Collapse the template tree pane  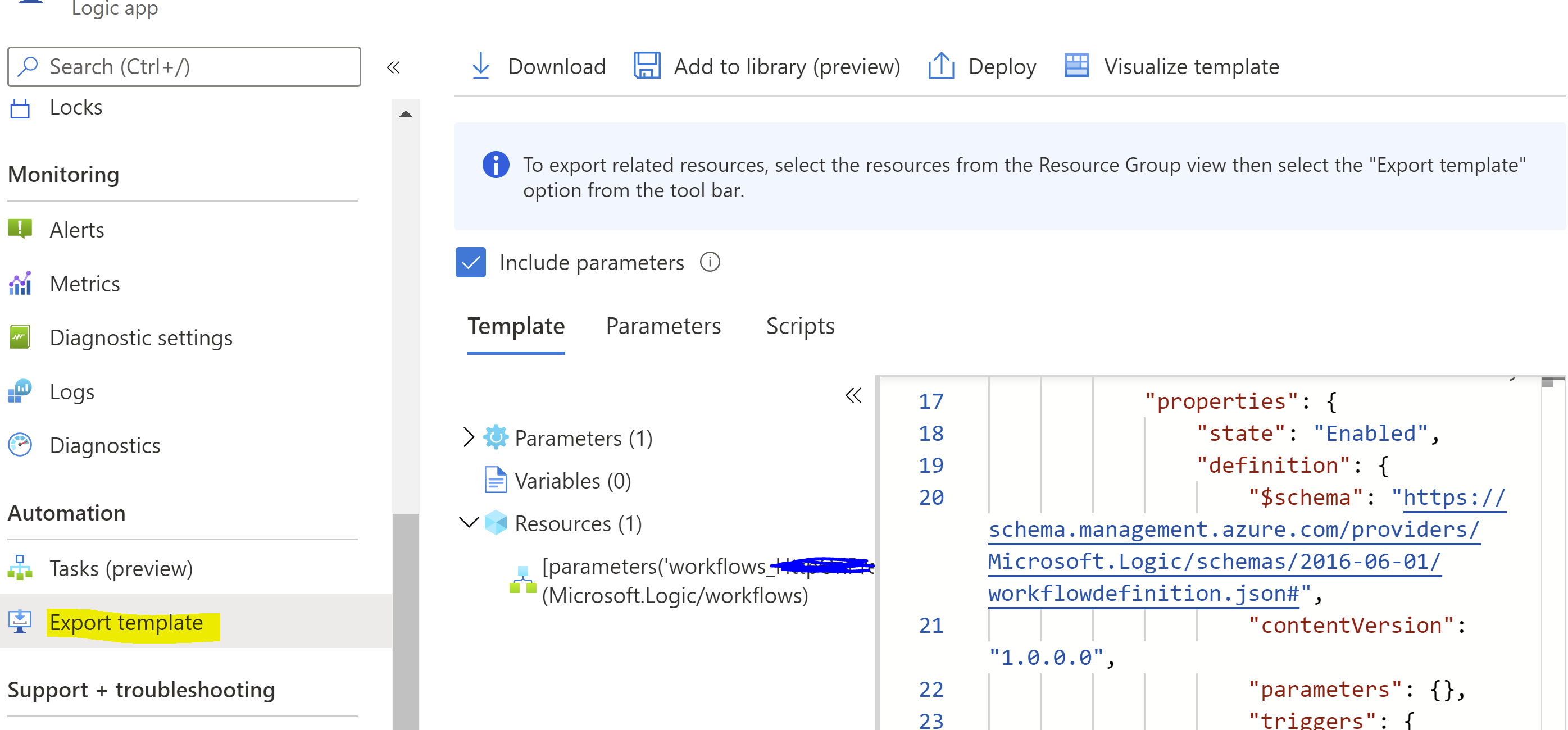[853, 396]
